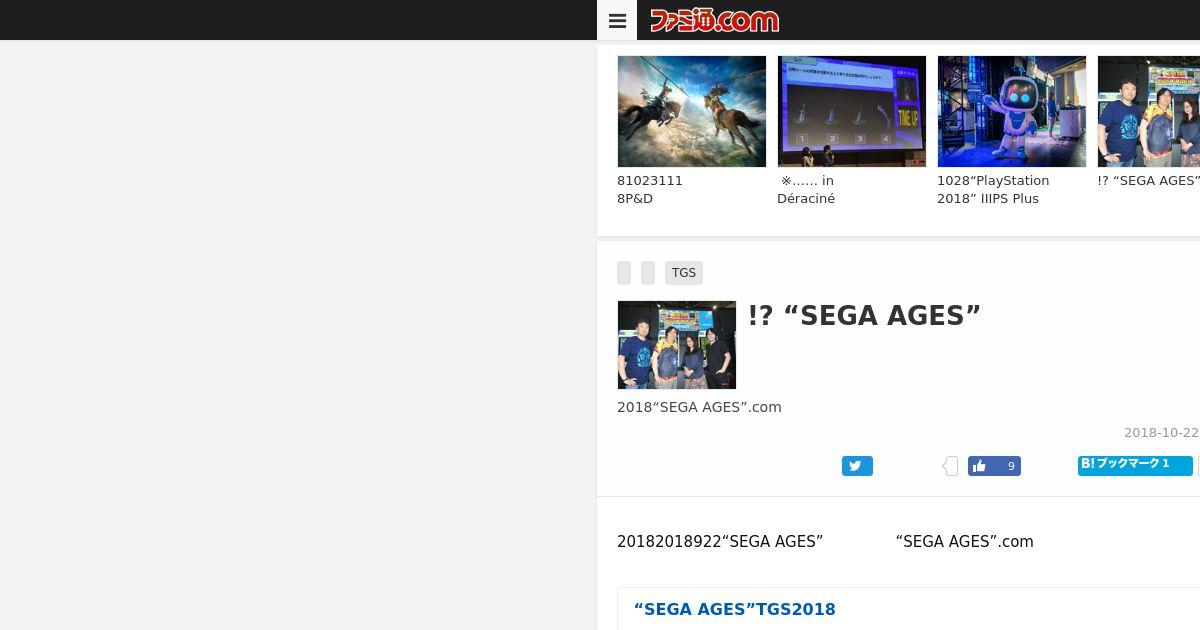
Task: Open the white robot mascot thumbnail
Action: click(1012, 111)
